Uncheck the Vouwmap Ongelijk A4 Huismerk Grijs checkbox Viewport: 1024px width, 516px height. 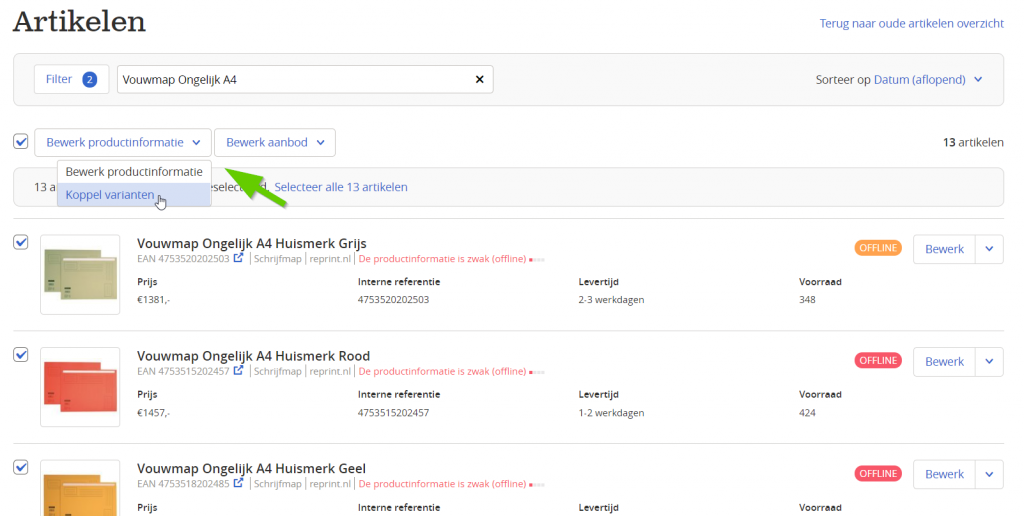click(21, 242)
